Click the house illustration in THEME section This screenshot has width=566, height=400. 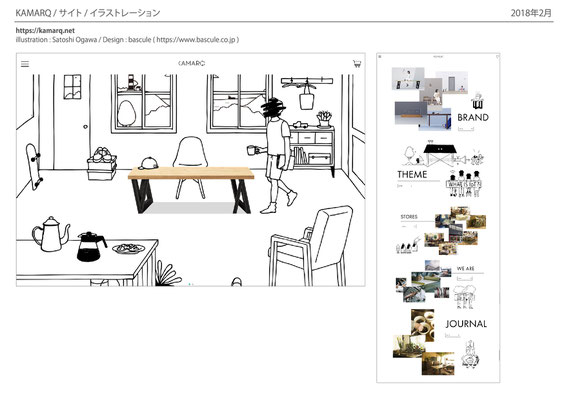tap(440, 155)
